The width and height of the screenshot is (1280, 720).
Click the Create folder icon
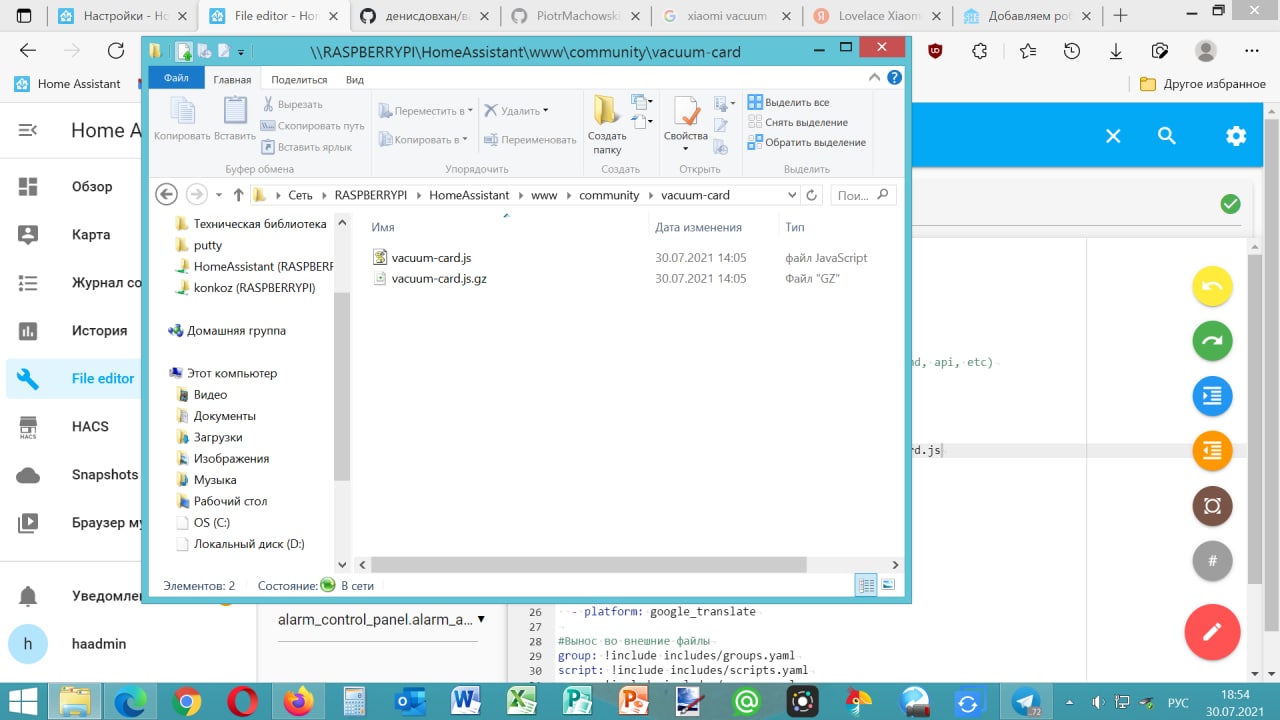tap(606, 112)
